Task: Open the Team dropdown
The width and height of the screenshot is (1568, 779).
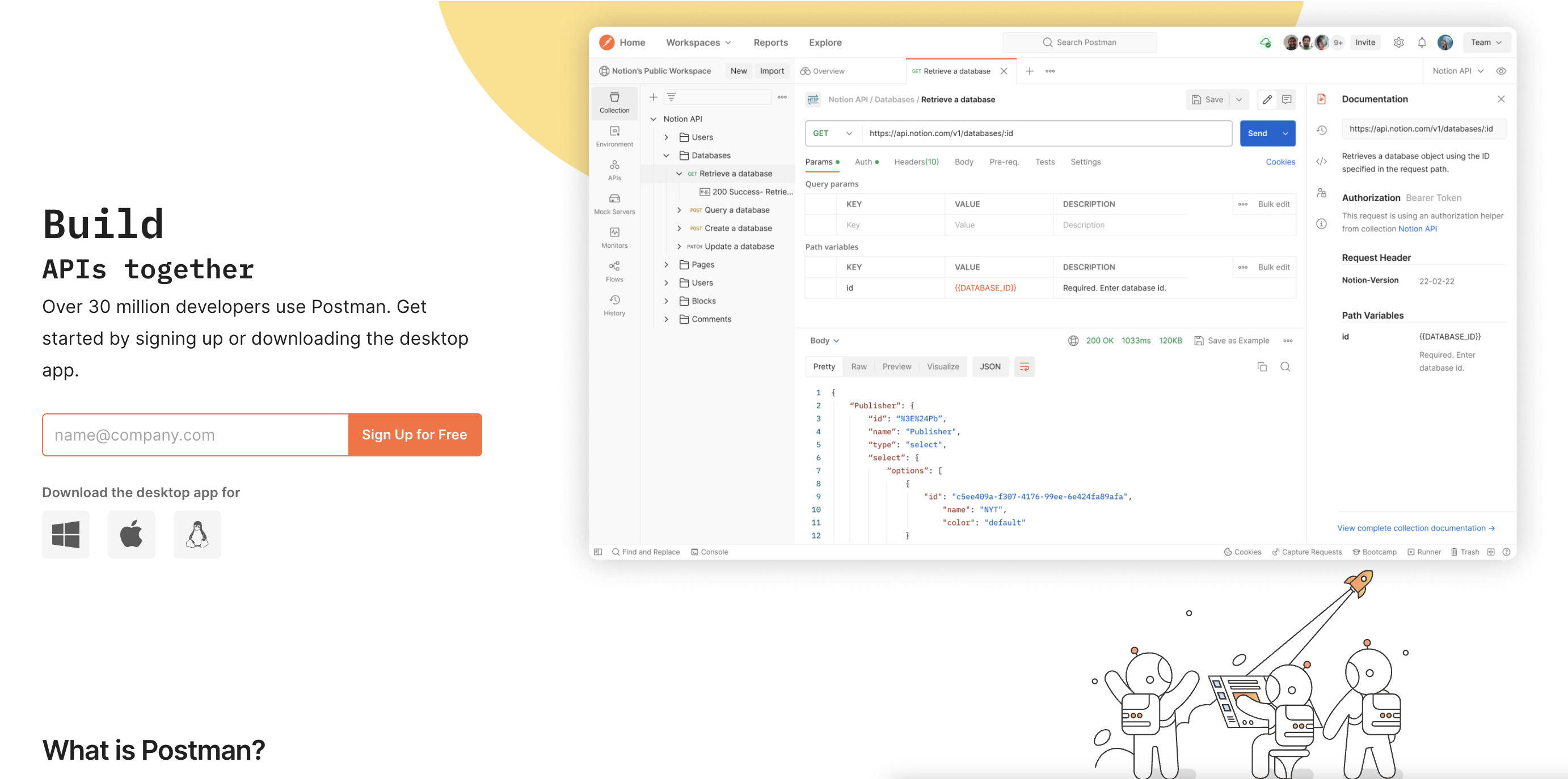Action: [x=1486, y=43]
